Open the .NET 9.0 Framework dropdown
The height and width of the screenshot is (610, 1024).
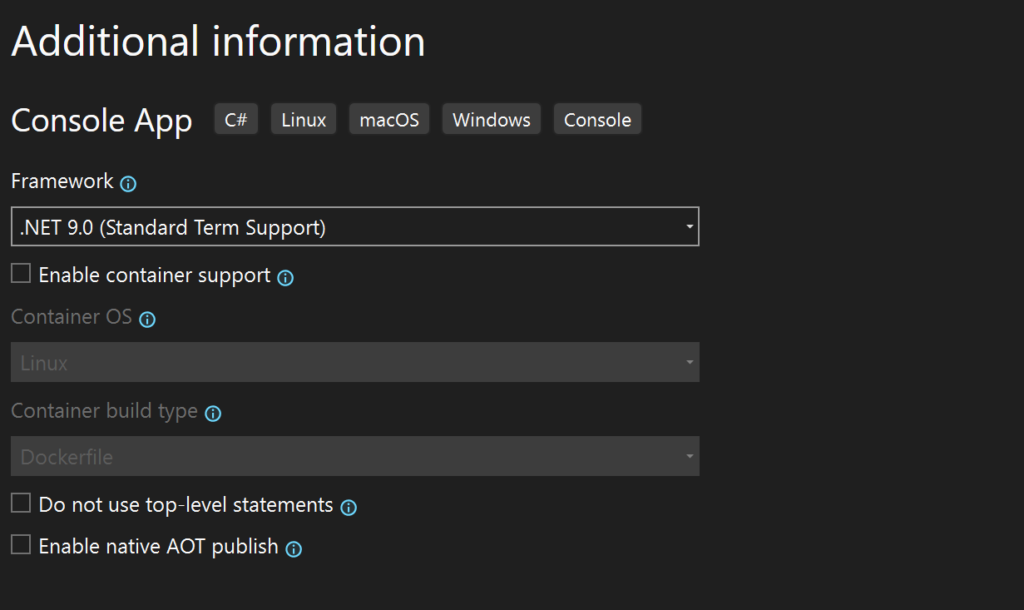[354, 227]
